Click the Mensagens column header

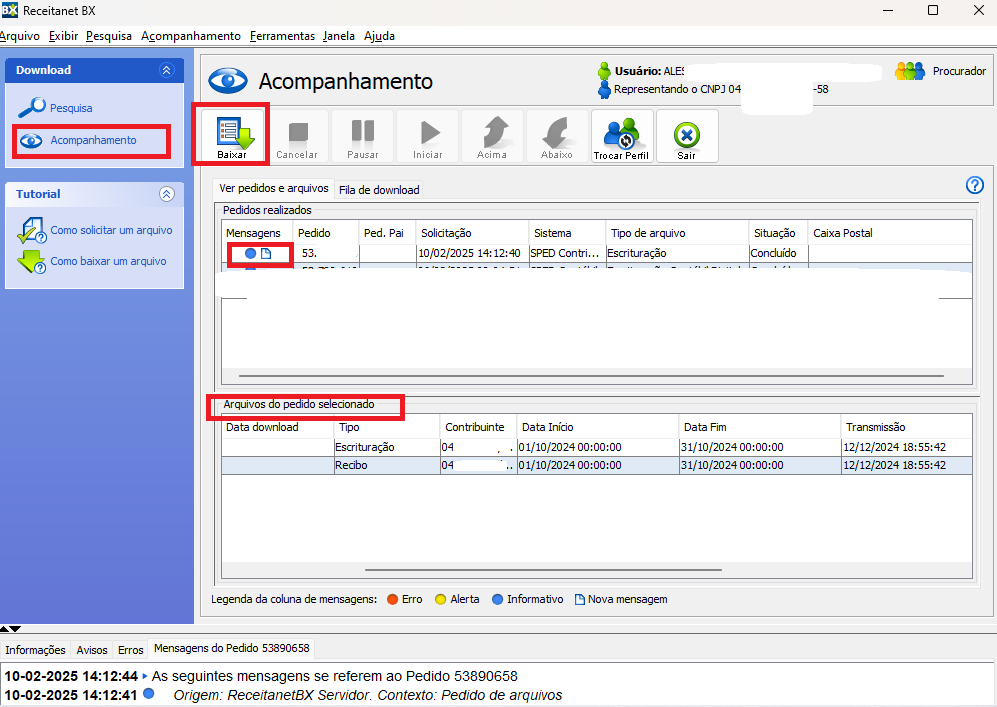pyautogui.click(x=257, y=233)
